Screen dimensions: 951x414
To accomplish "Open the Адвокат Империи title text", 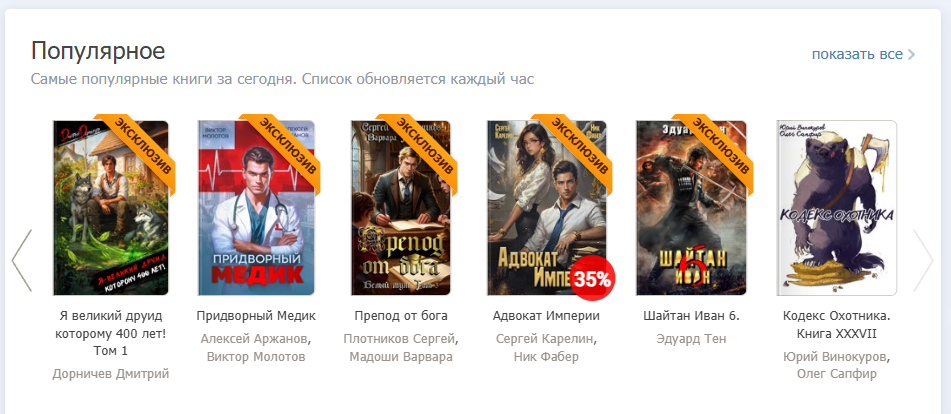I will (546, 316).
